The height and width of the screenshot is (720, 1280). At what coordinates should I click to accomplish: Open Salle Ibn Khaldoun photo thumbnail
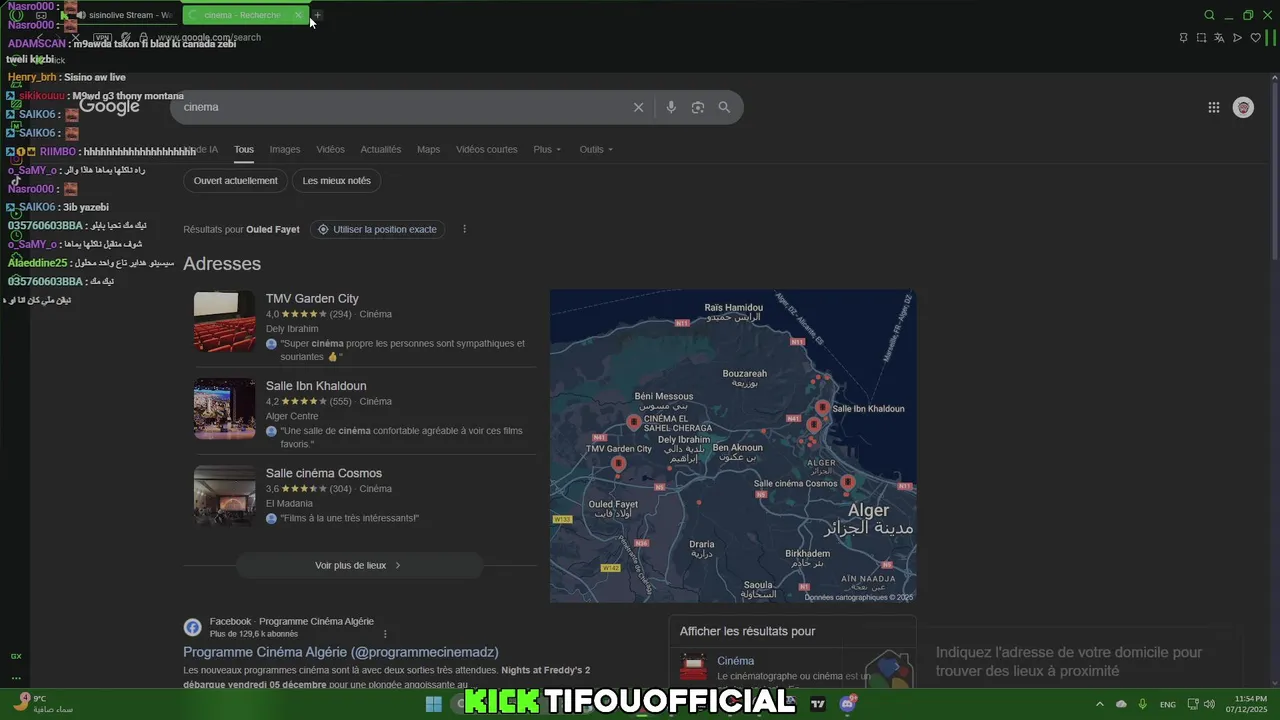pyautogui.click(x=224, y=409)
